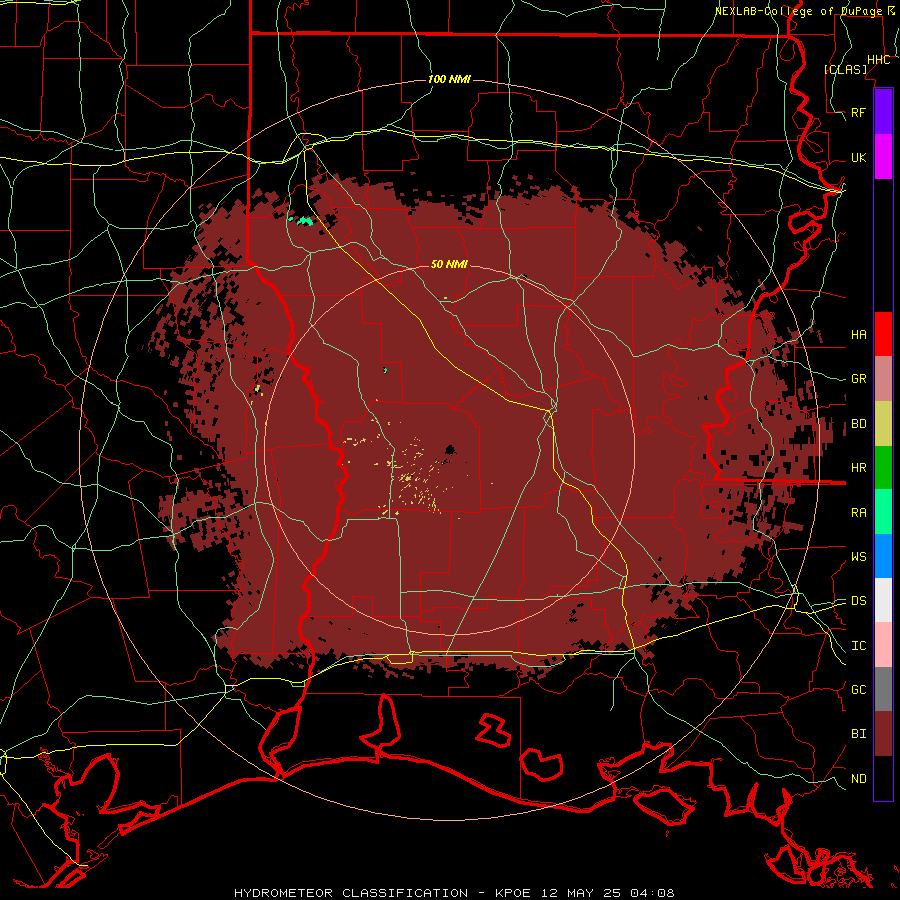This screenshot has width=900, height=900.
Task: Select the IC light pink legend swatch
Action: coord(883,645)
